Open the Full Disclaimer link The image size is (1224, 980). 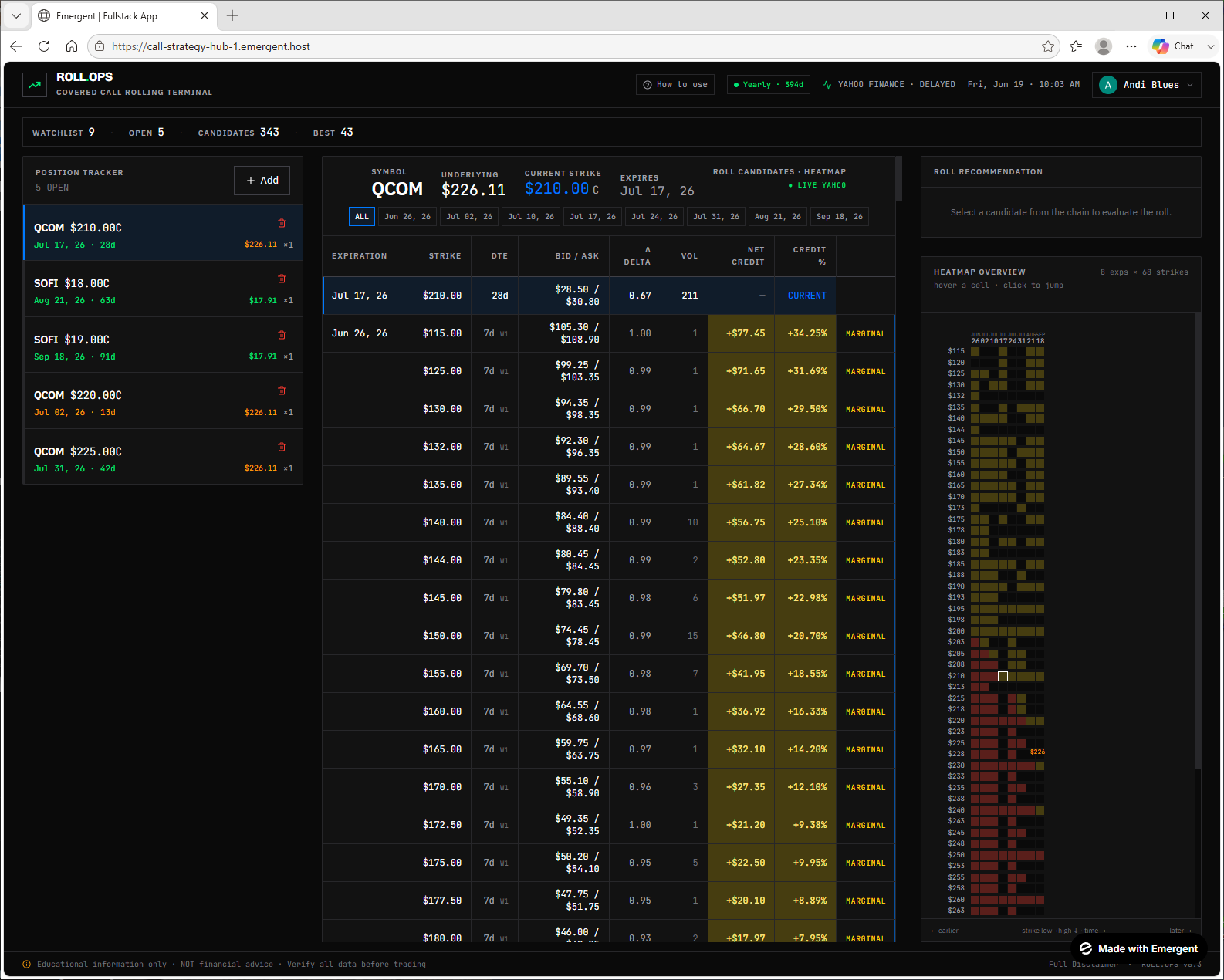tap(1084, 965)
